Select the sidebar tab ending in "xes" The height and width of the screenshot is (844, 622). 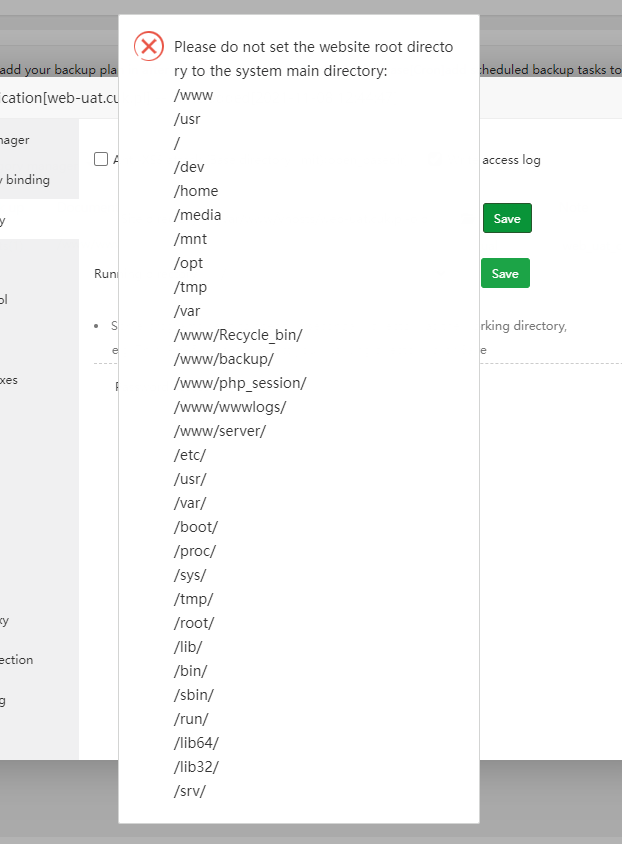(x=9, y=380)
